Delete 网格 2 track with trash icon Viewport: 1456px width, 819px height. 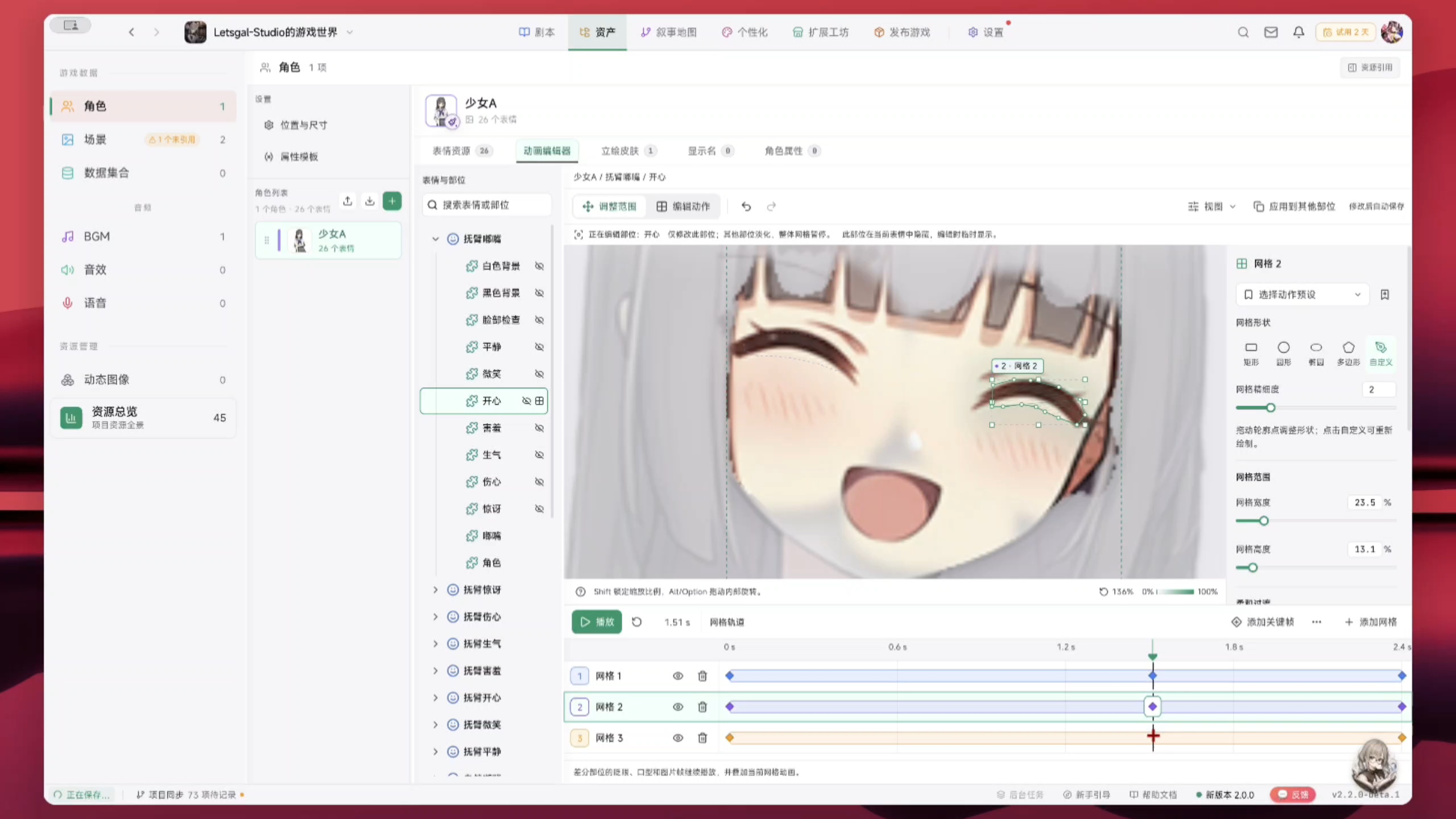[702, 707]
